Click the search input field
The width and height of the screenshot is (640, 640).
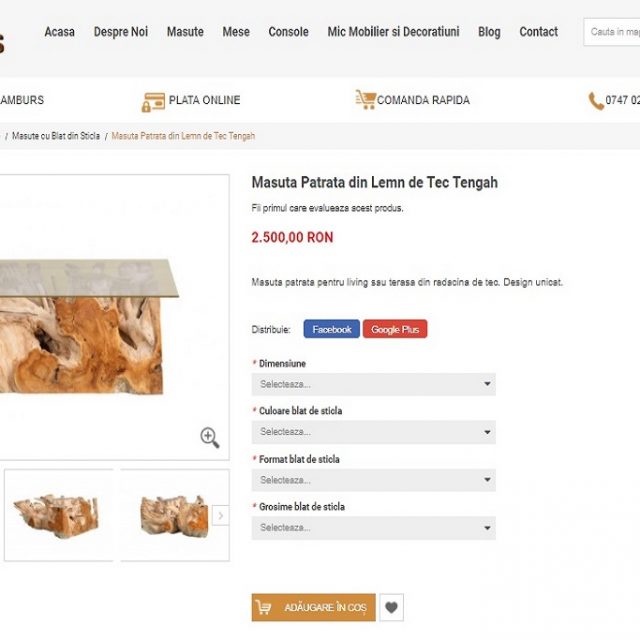612,32
